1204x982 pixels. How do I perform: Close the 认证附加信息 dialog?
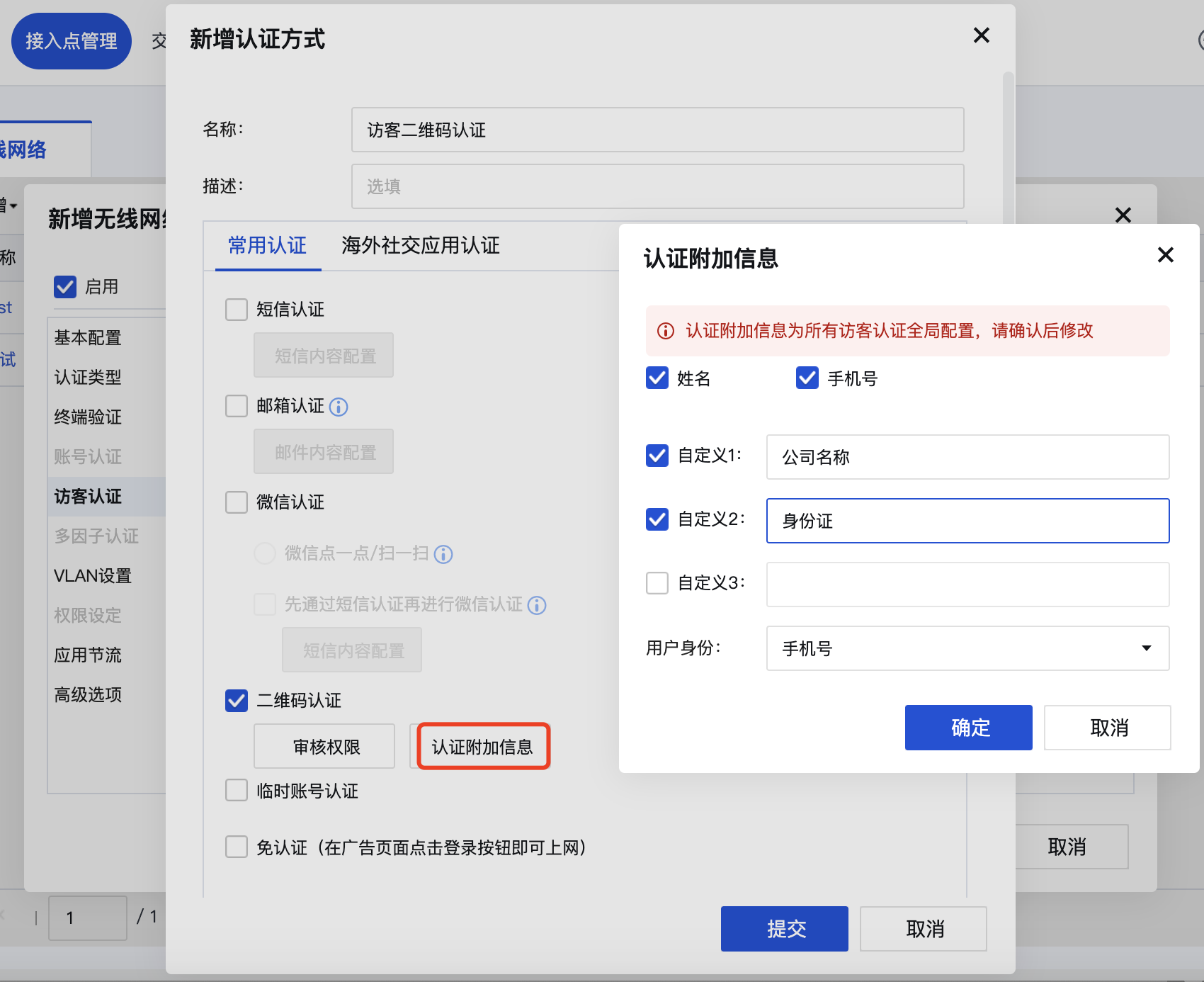(x=1165, y=255)
